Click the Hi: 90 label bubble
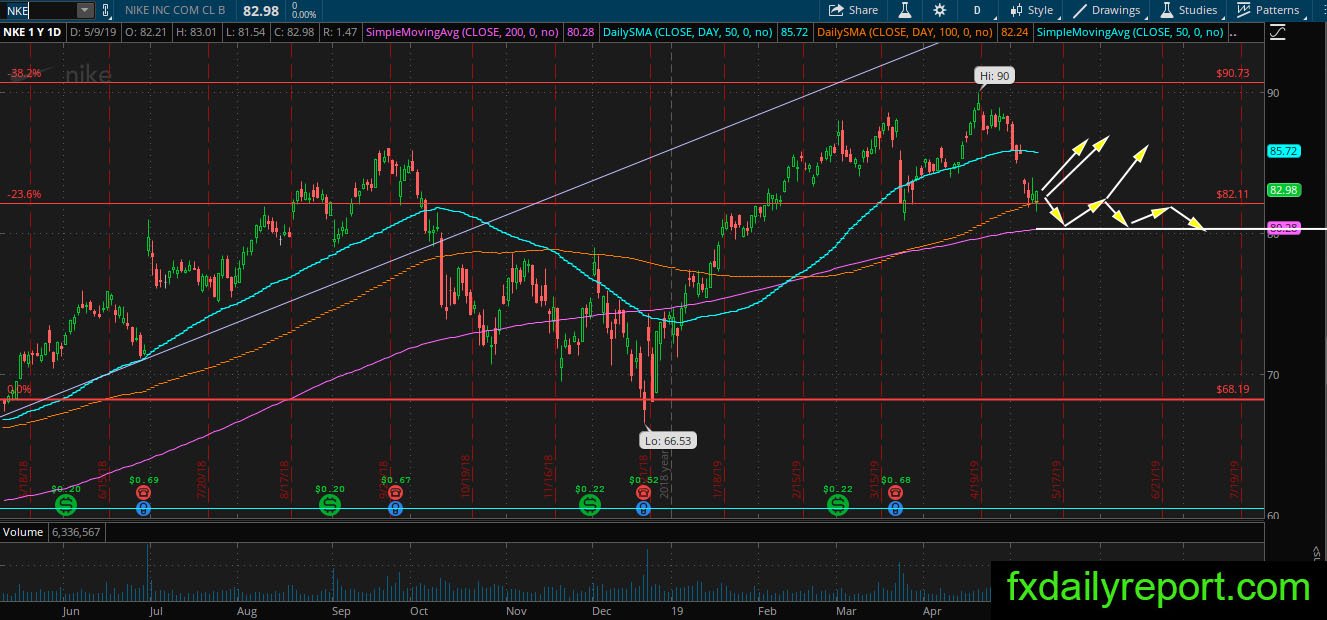Image resolution: width=1327 pixels, height=620 pixels. 995,75
